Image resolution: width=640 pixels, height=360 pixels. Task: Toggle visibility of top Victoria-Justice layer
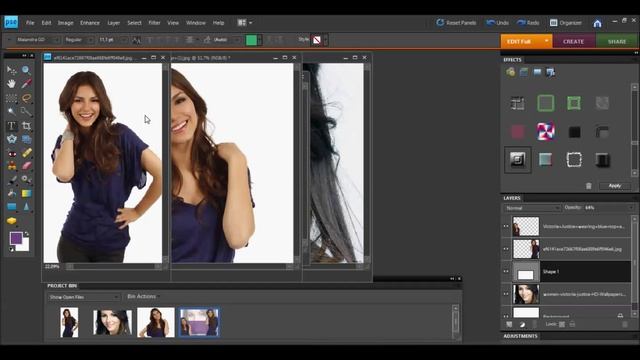506,227
